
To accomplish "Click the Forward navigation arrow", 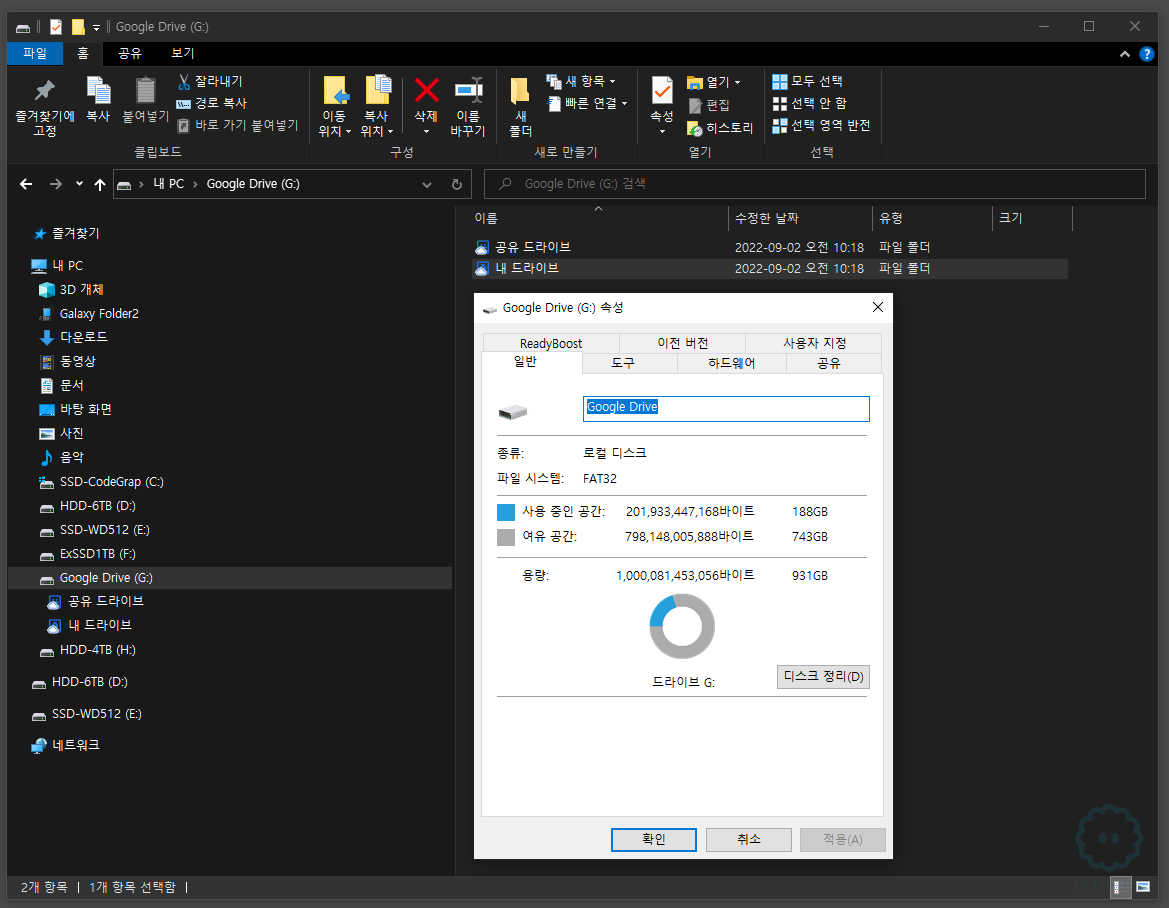I will coord(56,184).
